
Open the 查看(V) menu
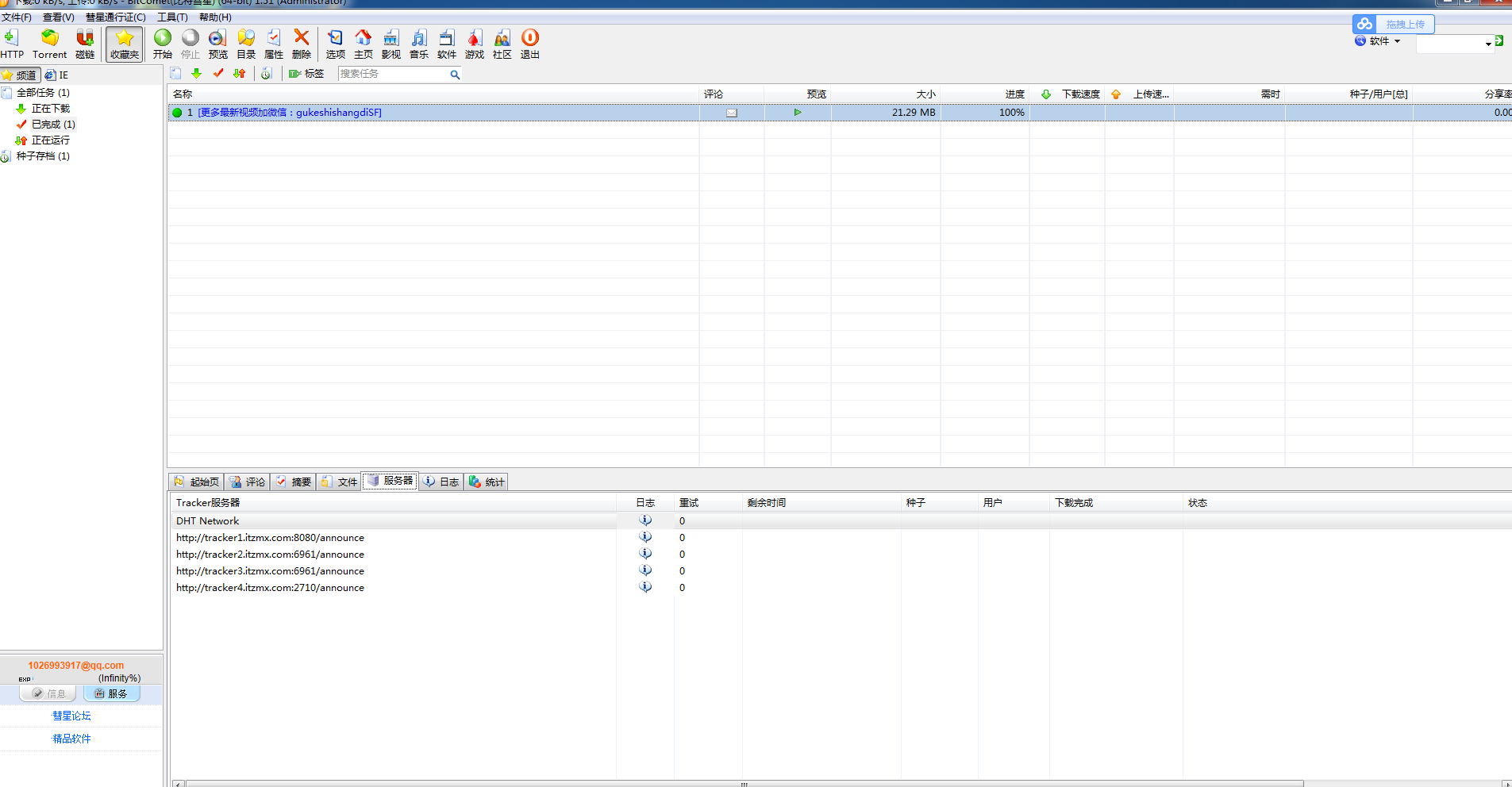point(59,17)
